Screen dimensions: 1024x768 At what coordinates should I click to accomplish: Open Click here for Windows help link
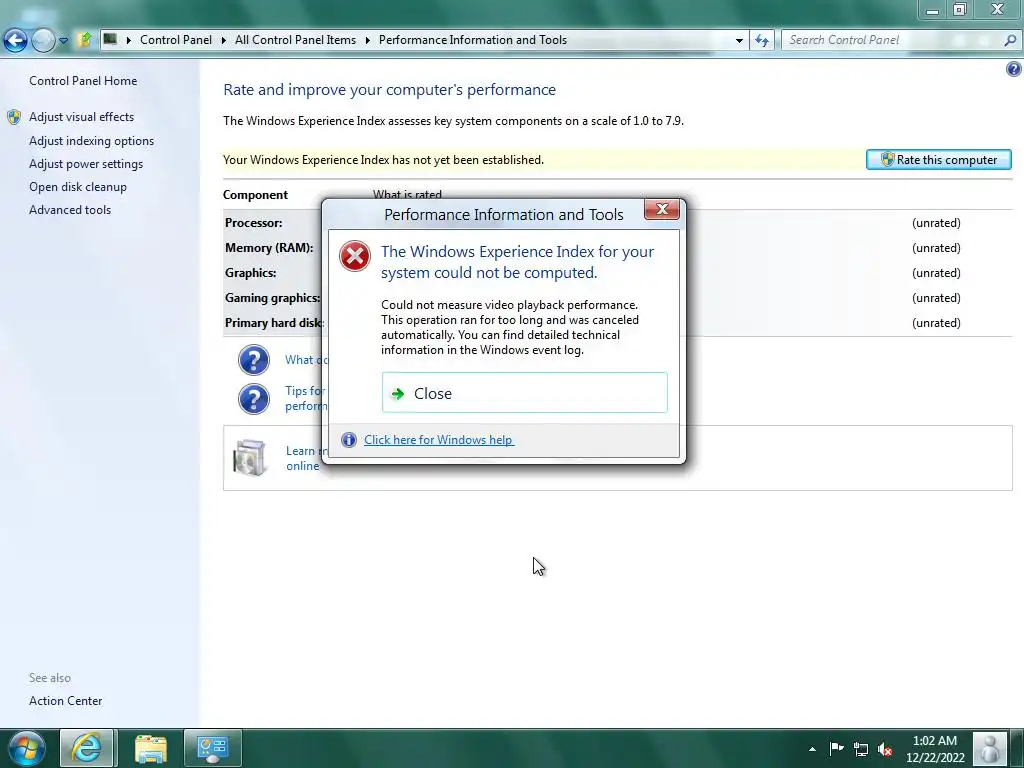point(439,440)
